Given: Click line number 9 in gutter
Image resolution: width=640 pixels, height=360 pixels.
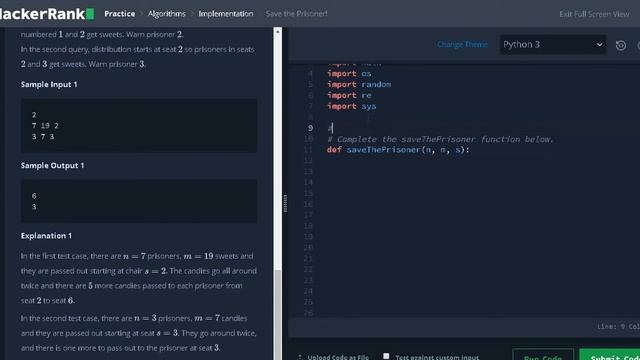Looking at the screenshot, I should (x=310, y=128).
